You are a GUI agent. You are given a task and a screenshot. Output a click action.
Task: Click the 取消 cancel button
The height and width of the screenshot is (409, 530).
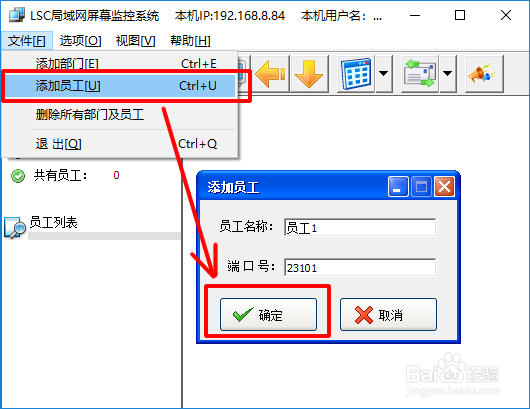(388, 315)
